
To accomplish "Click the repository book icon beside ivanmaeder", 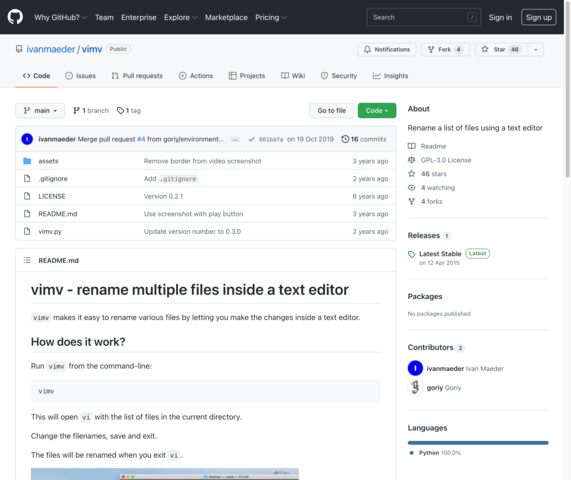I will [x=19, y=49].
